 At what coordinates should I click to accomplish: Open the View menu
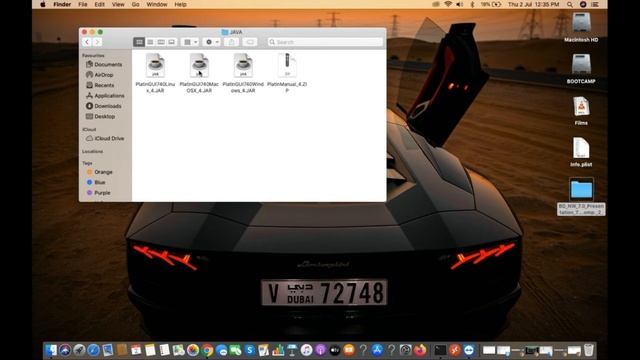[118, 4]
